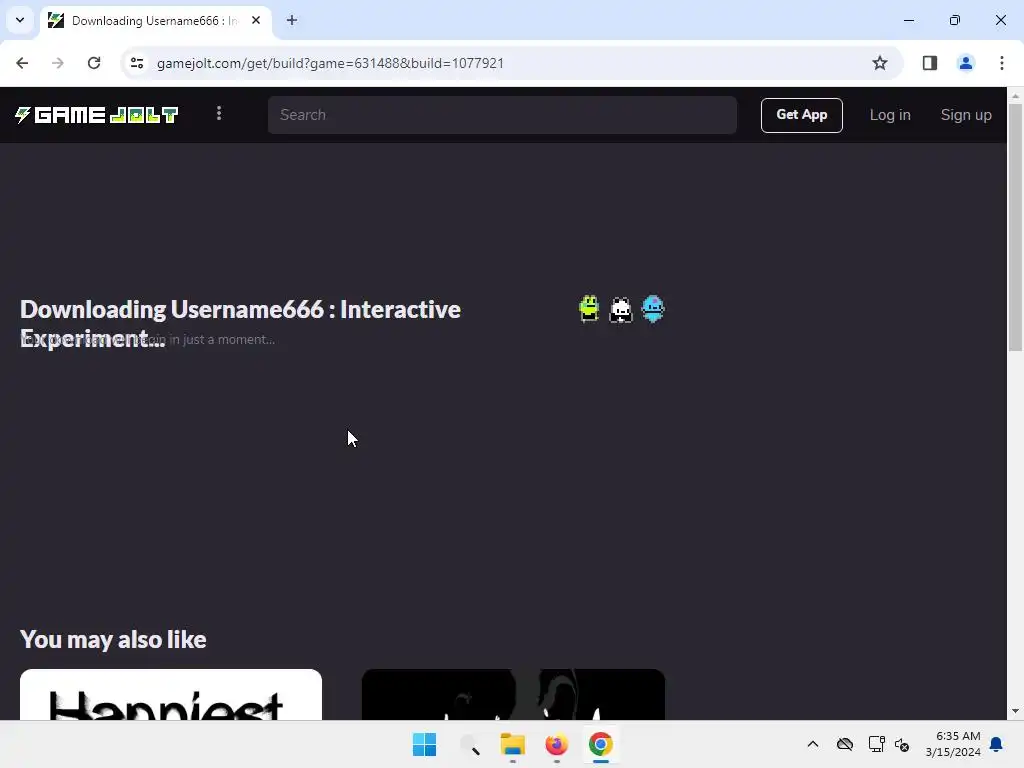This screenshot has width=1024, height=768.
Task: Go back to the previous page
Action: [x=22, y=63]
